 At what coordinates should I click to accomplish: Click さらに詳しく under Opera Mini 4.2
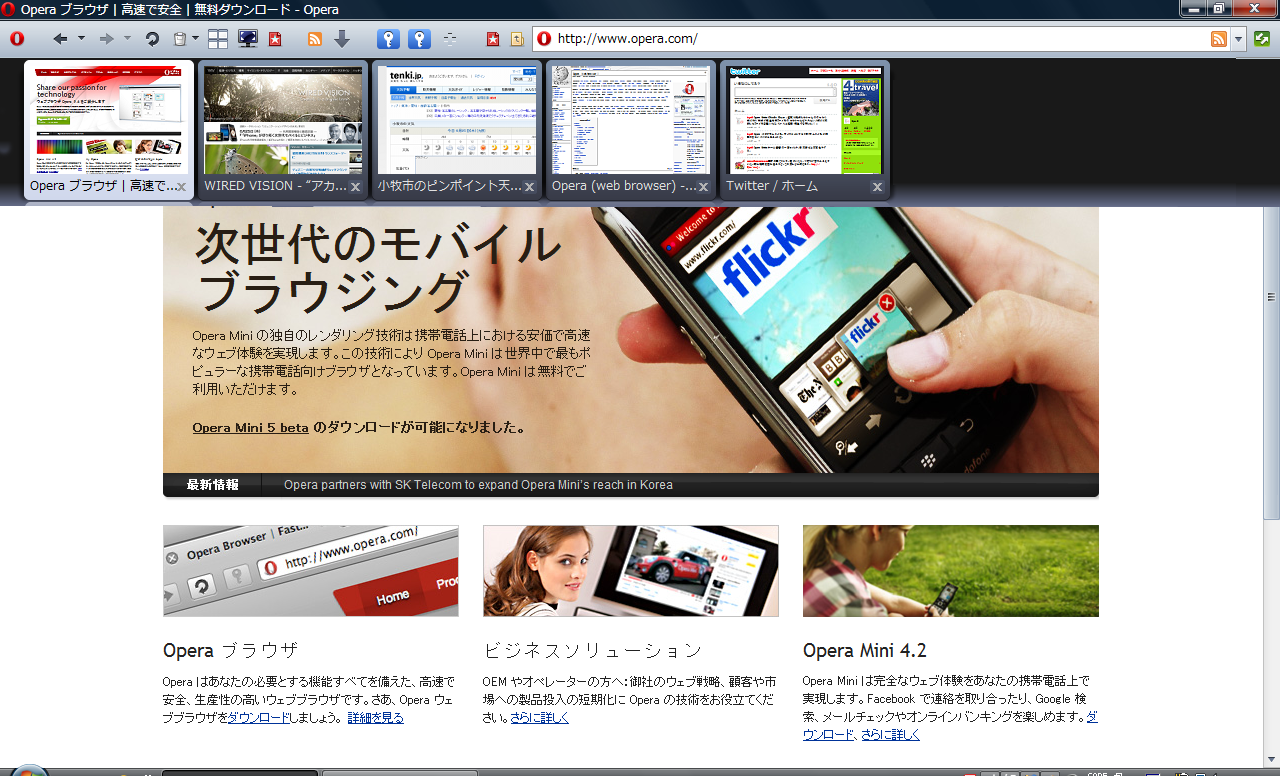[890, 735]
